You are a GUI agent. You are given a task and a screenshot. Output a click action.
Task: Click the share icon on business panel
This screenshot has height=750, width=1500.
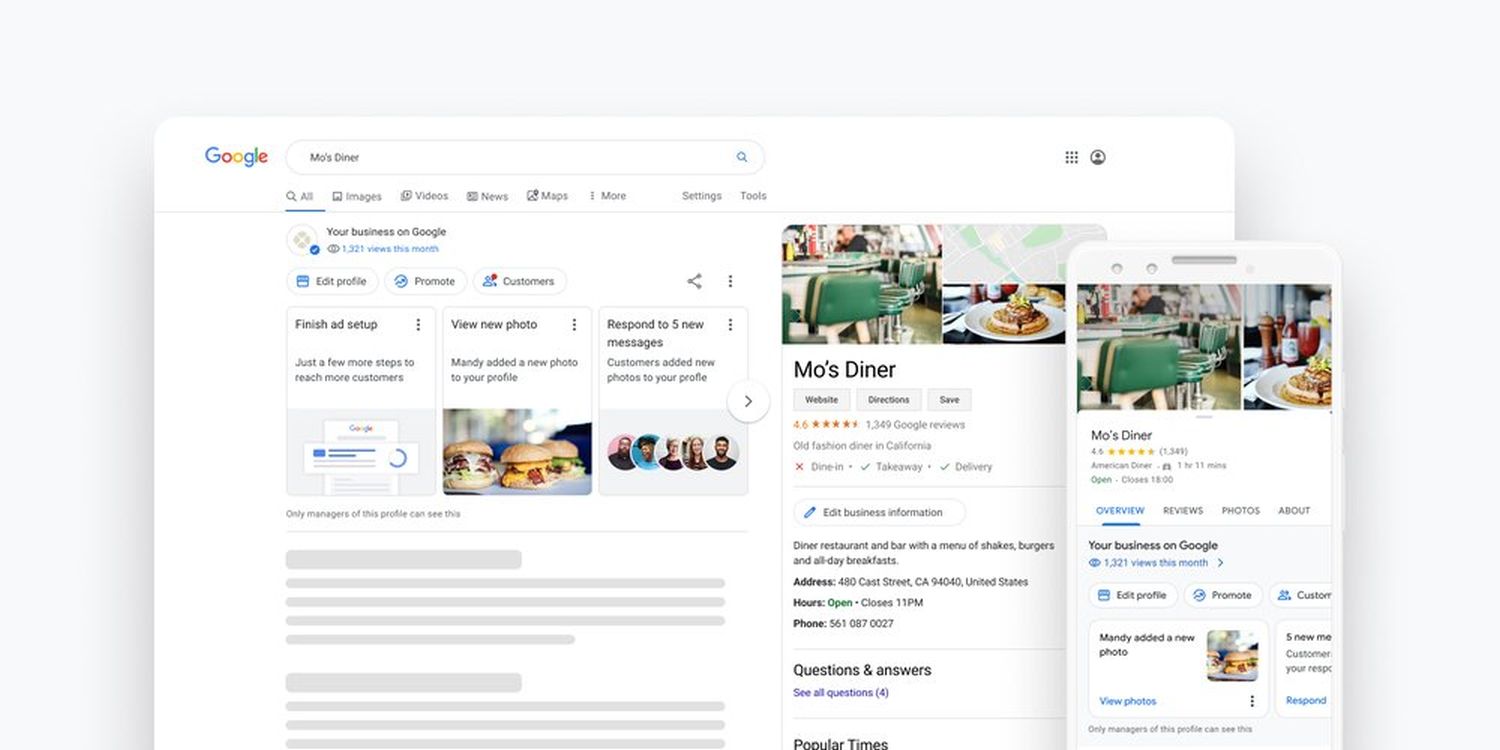694,281
